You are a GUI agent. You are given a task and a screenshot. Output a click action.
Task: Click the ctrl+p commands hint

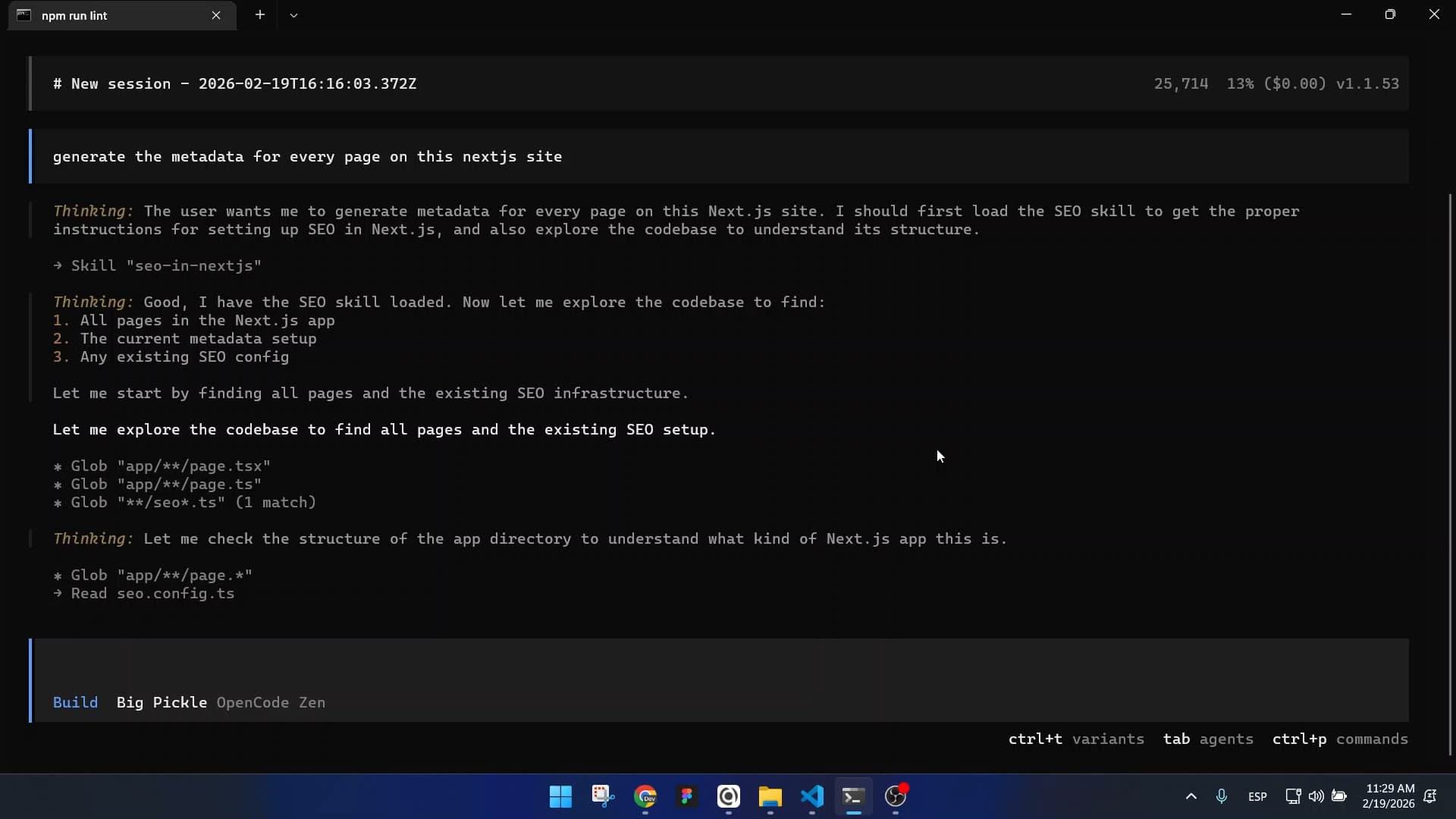[x=1339, y=739]
